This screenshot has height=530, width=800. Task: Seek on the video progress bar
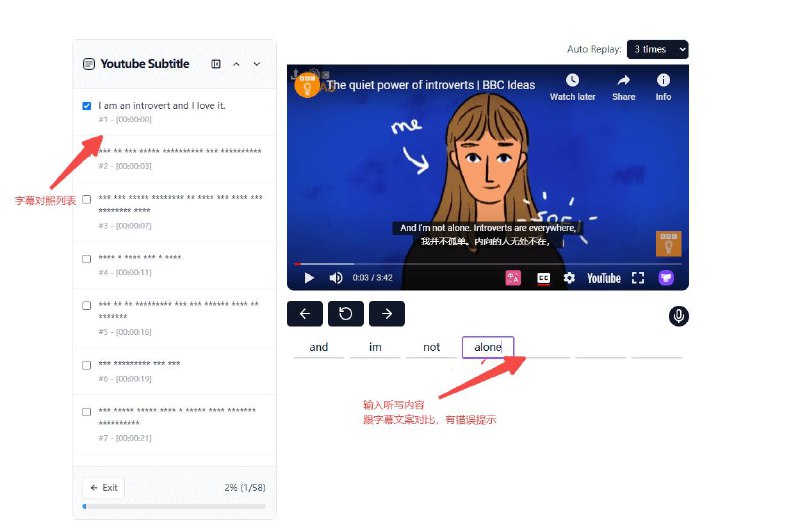488,264
